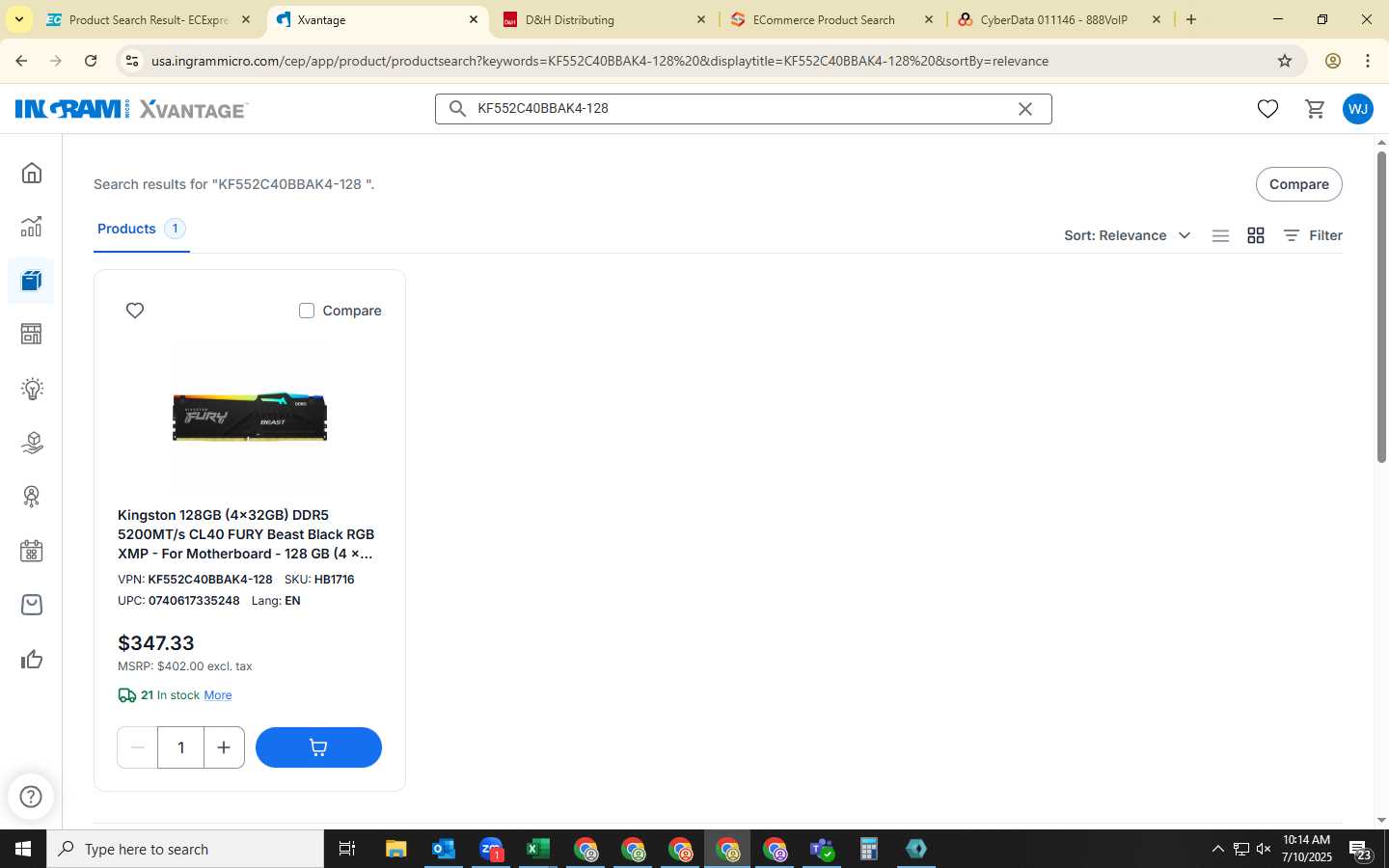1389x868 pixels.
Task: Click the $347.33 price
Action: pyautogui.click(x=156, y=643)
